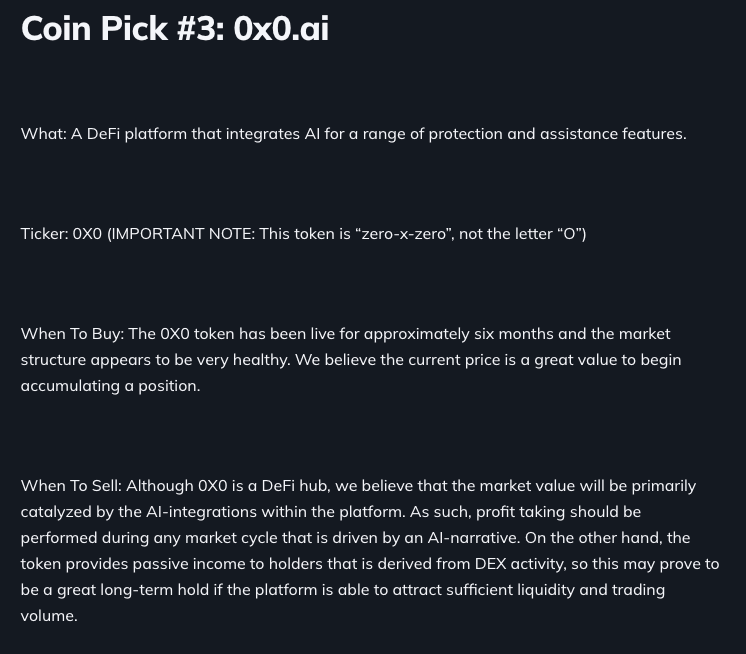The width and height of the screenshot is (746, 654).
Task: Click the "When To Buy:" label
Action: point(72,334)
